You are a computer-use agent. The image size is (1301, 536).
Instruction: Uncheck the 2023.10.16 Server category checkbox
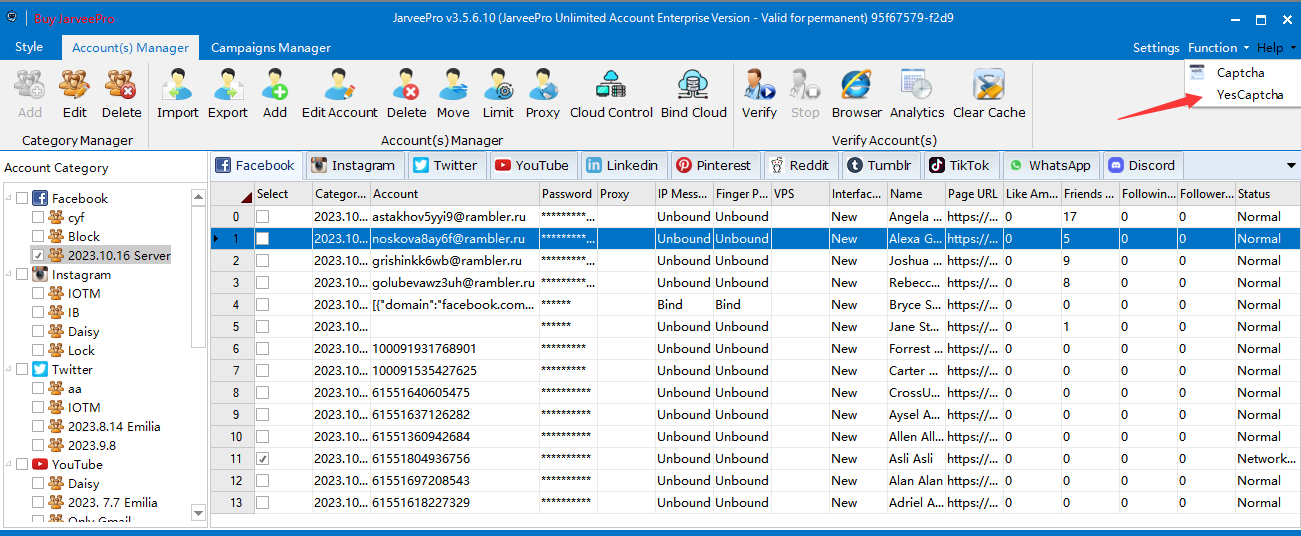[38, 255]
